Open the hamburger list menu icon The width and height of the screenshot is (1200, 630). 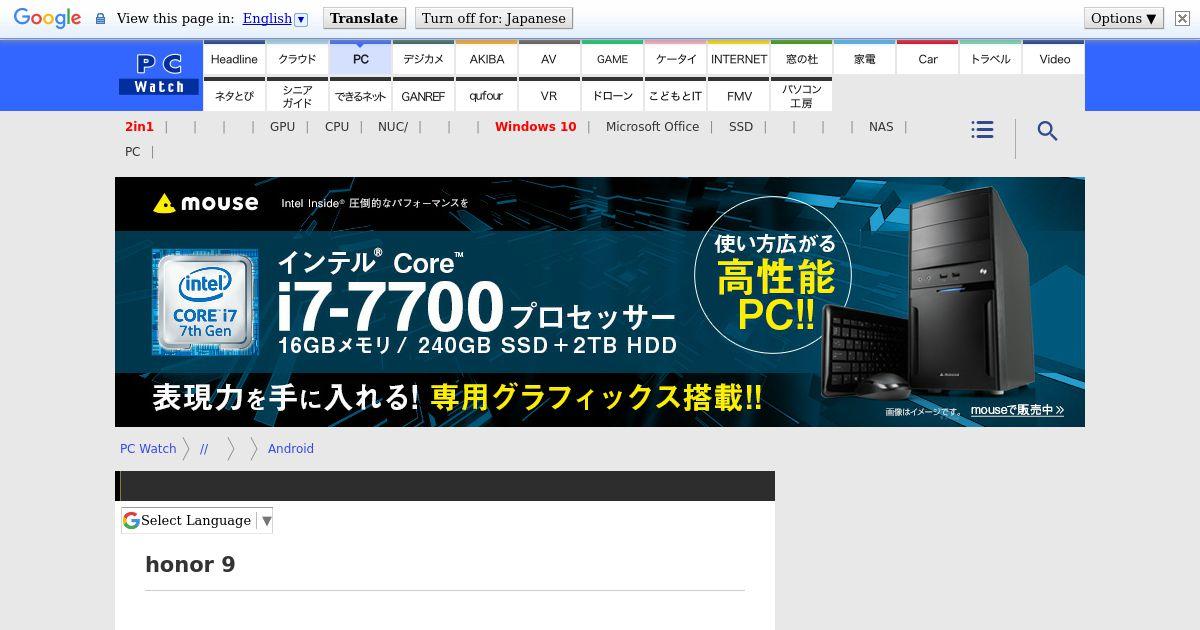982,130
